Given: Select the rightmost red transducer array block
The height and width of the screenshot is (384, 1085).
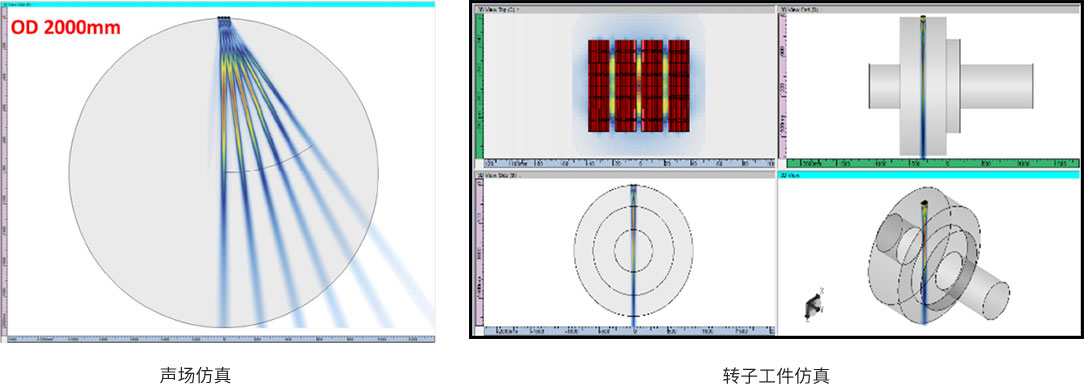Looking at the screenshot, I should (680, 86).
